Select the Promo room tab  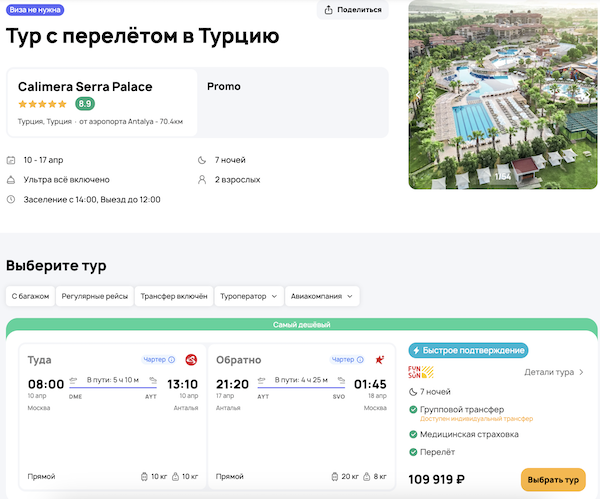(224, 87)
